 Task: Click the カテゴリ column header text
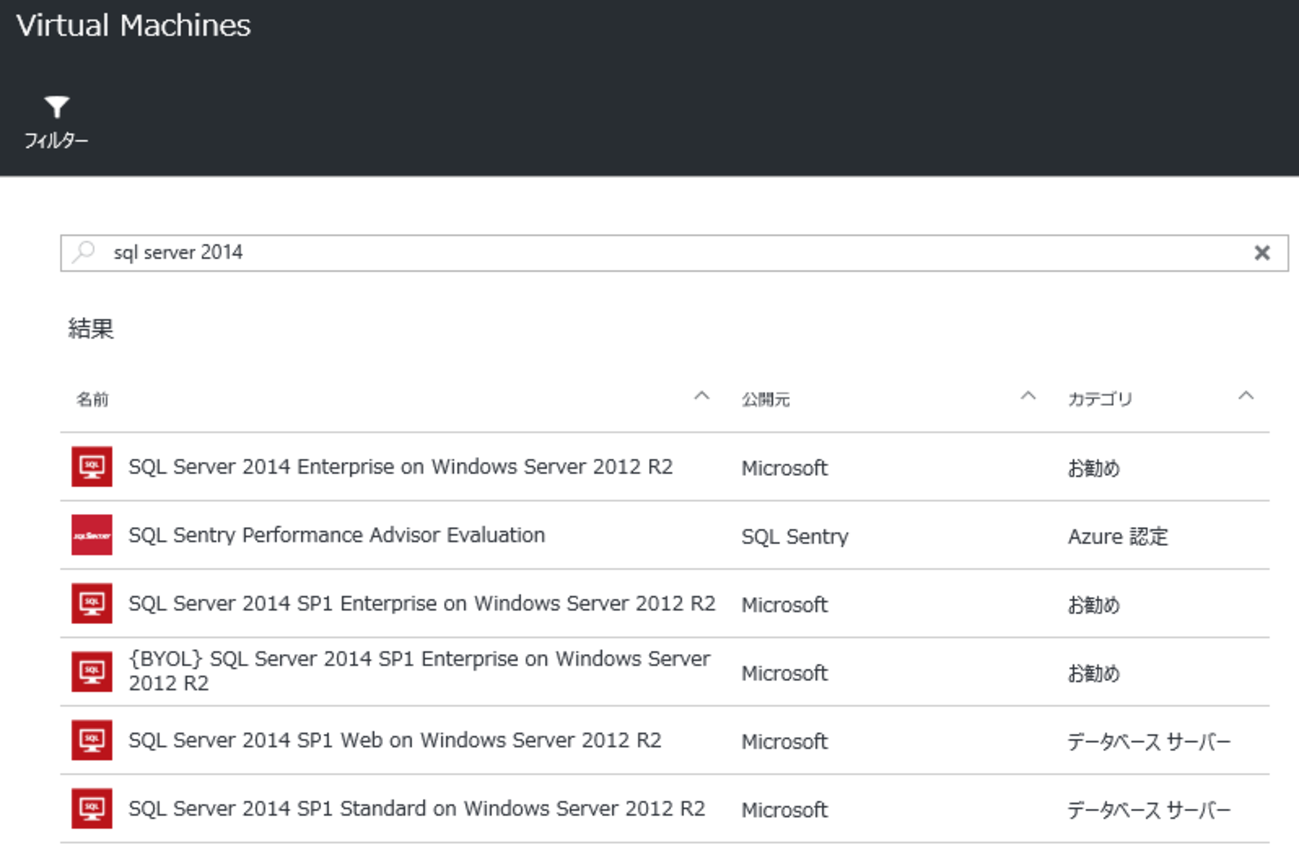(x=1100, y=399)
